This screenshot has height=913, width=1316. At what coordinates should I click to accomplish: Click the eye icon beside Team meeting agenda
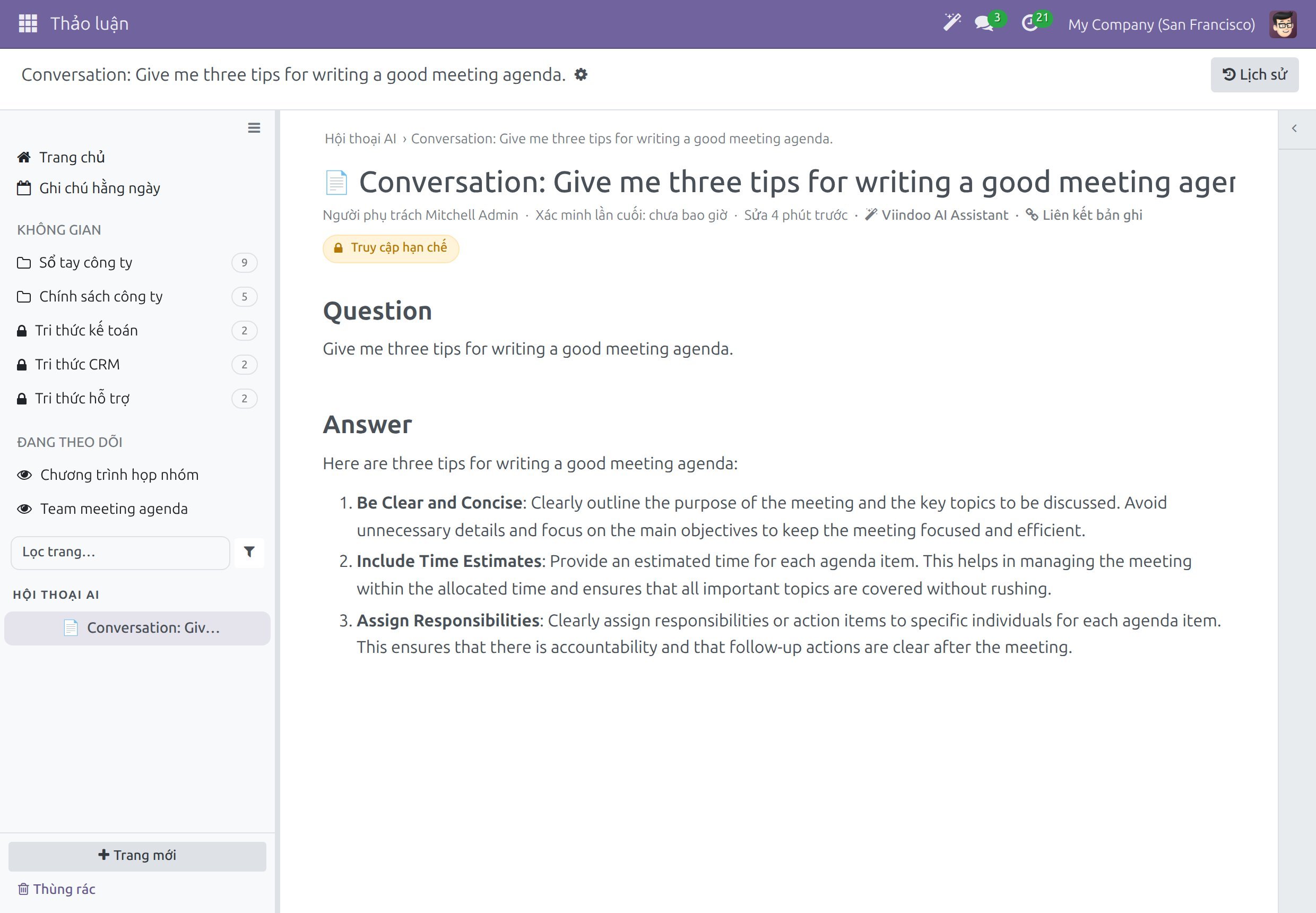pyautogui.click(x=24, y=509)
